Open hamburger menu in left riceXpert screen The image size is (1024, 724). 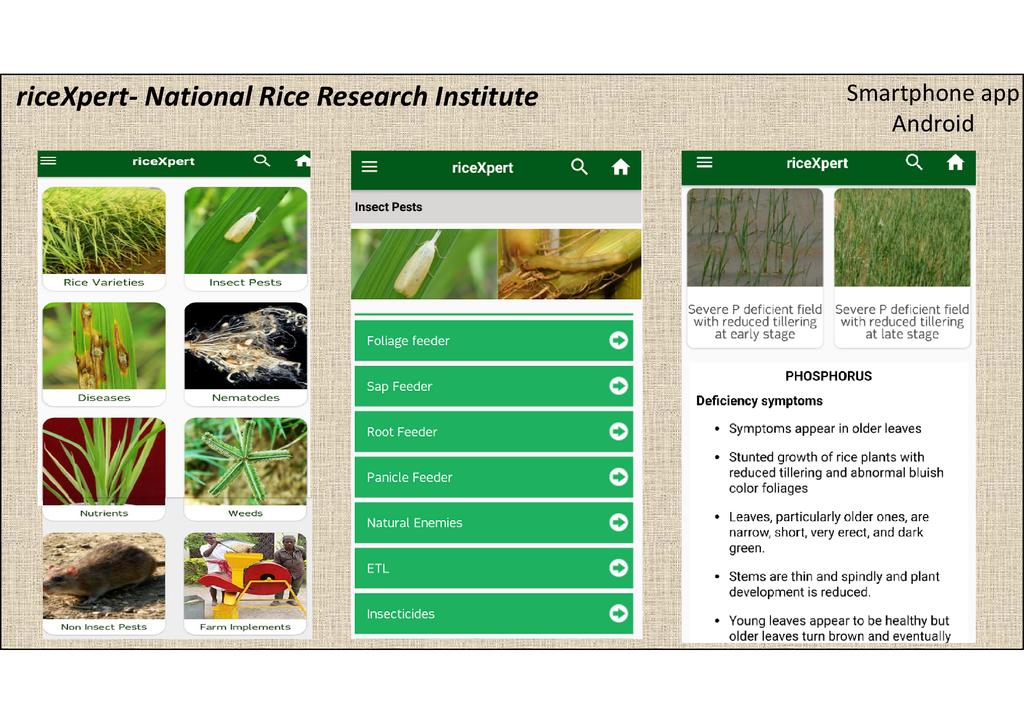pyautogui.click(x=48, y=161)
